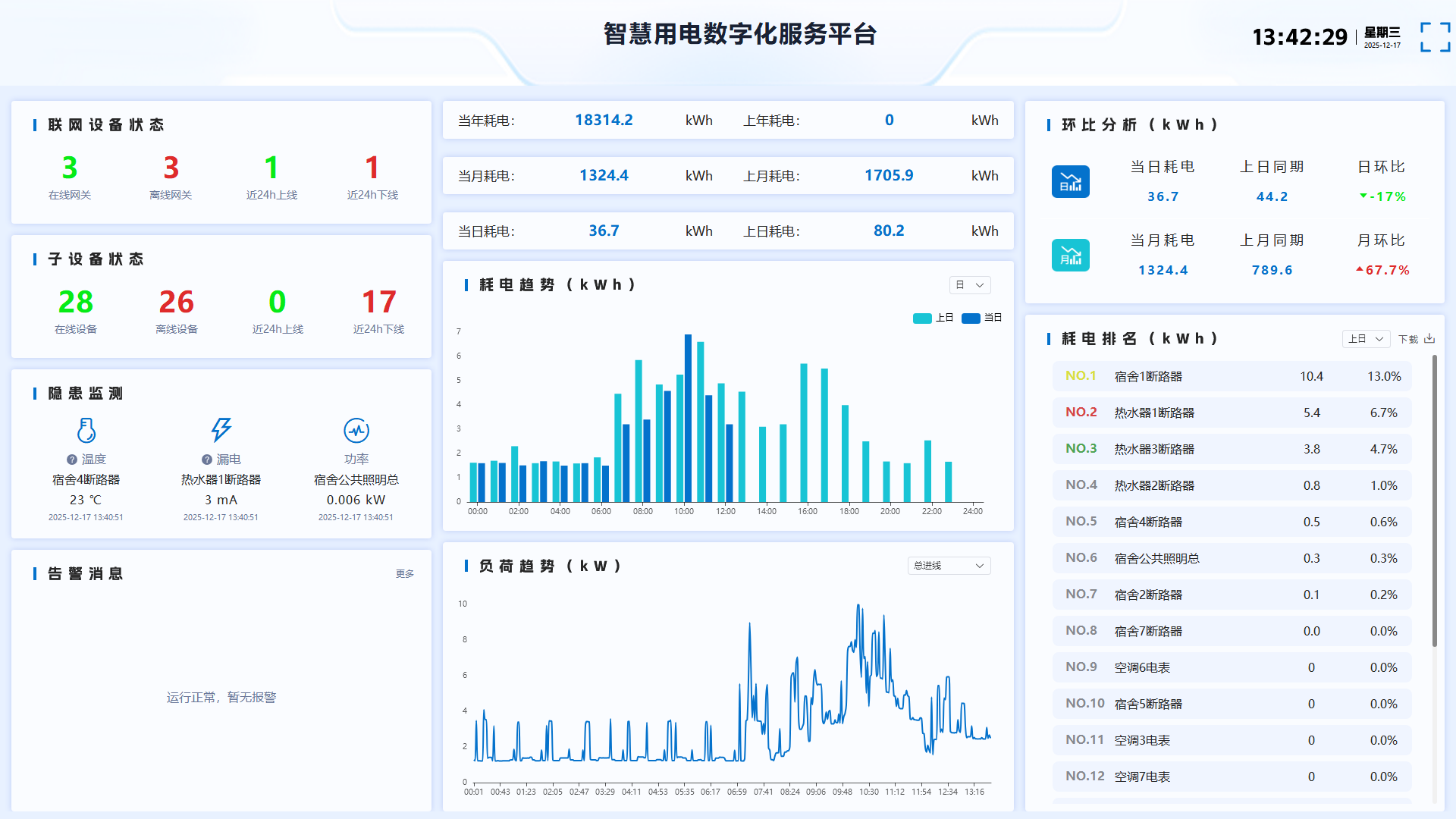Click the temperature thermometer icon

(86, 430)
